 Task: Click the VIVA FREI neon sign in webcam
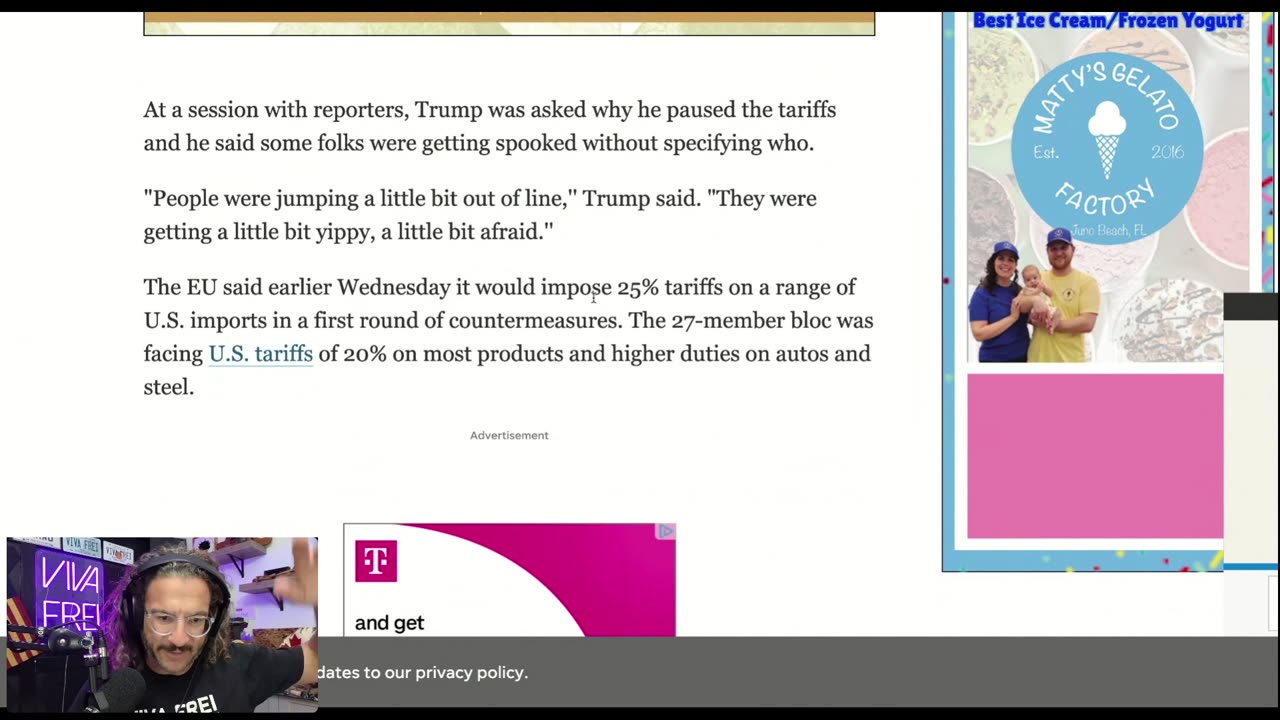tap(69, 592)
